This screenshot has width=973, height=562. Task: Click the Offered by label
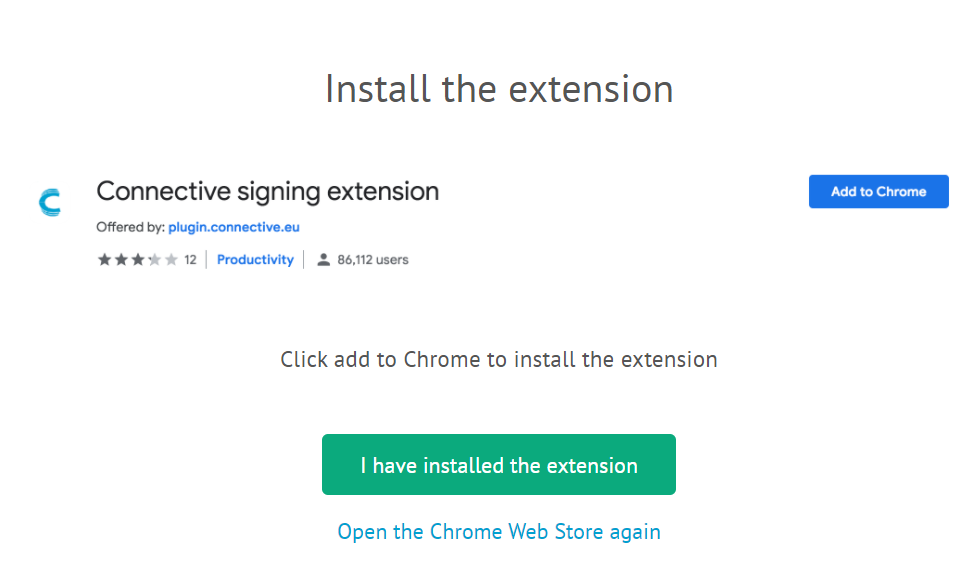tap(130, 227)
